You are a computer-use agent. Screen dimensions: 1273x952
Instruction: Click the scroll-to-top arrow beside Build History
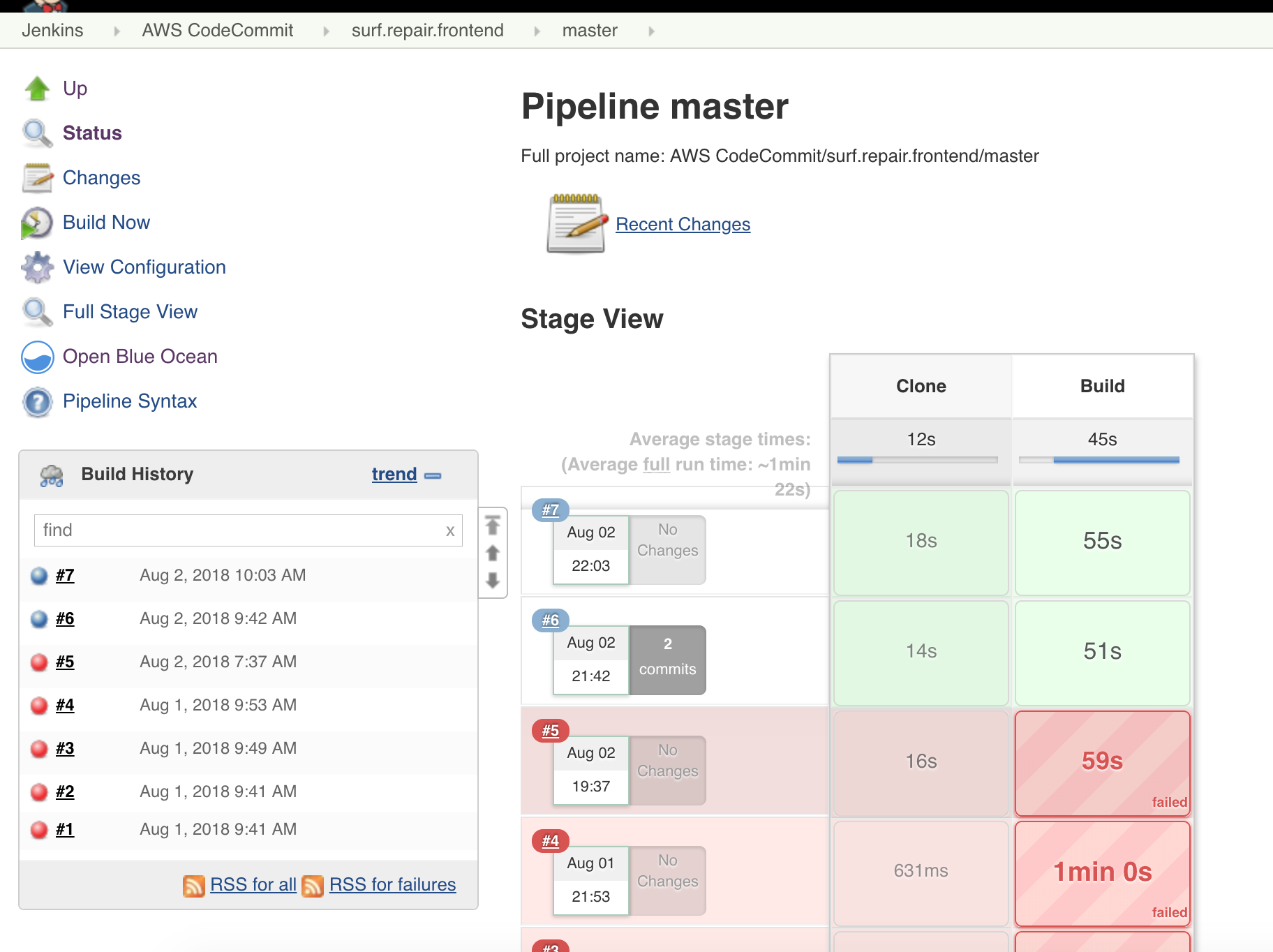point(493,524)
